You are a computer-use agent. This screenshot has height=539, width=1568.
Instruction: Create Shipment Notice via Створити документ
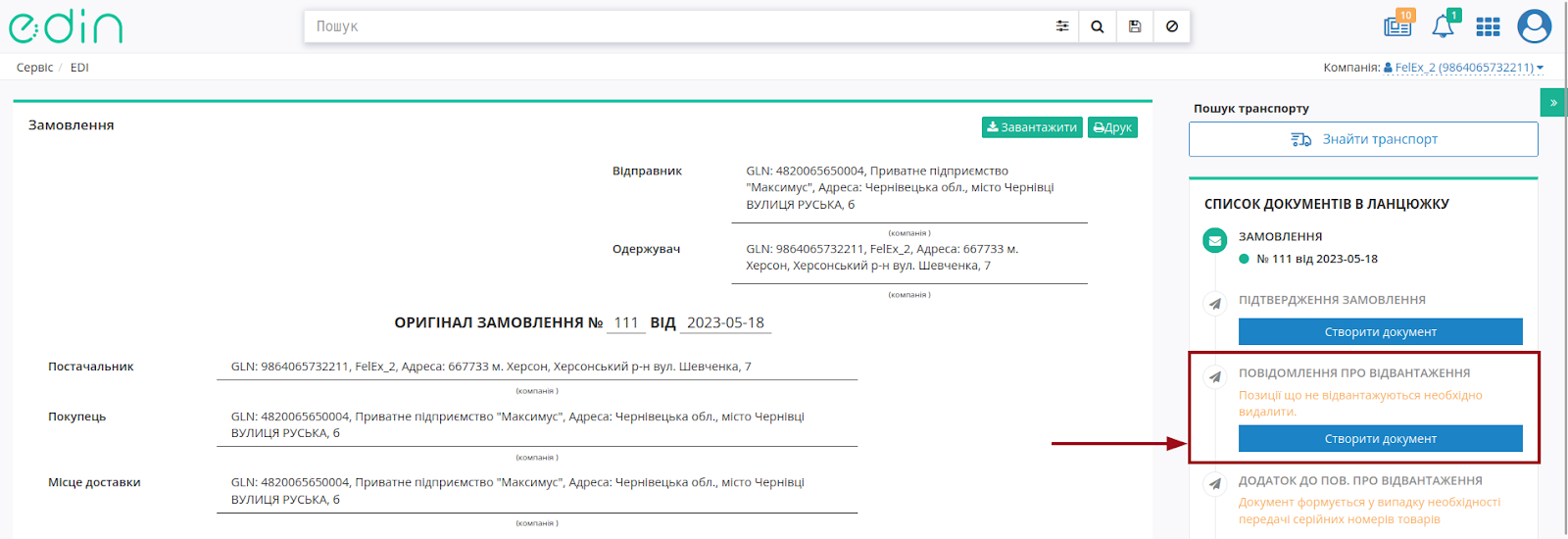[1380, 438]
